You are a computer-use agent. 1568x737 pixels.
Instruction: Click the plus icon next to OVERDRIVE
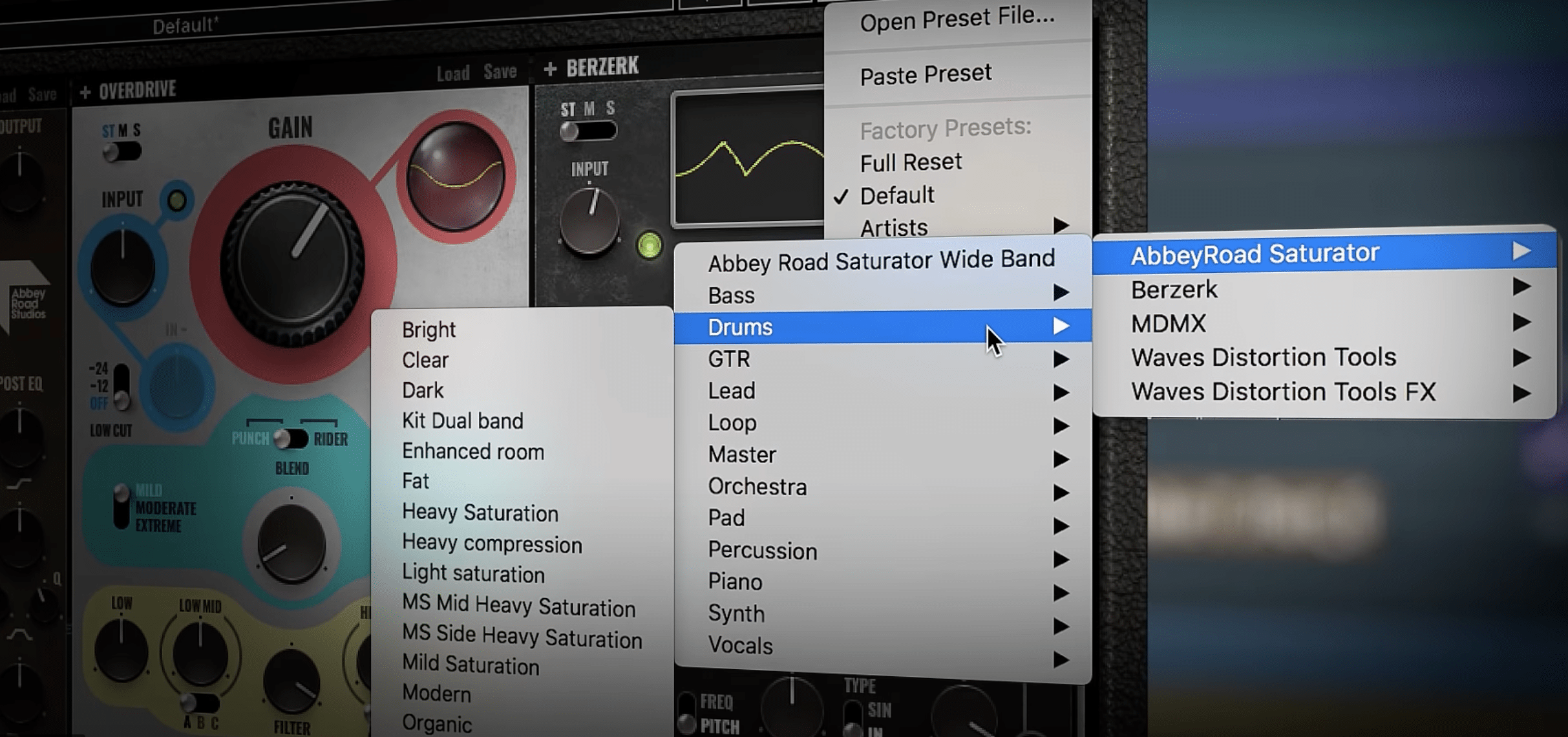[x=85, y=92]
